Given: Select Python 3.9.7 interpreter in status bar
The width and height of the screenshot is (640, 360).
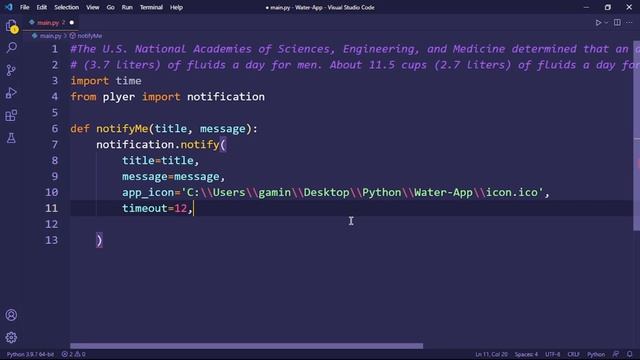Looking at the screenshot, I should (30, 354).
